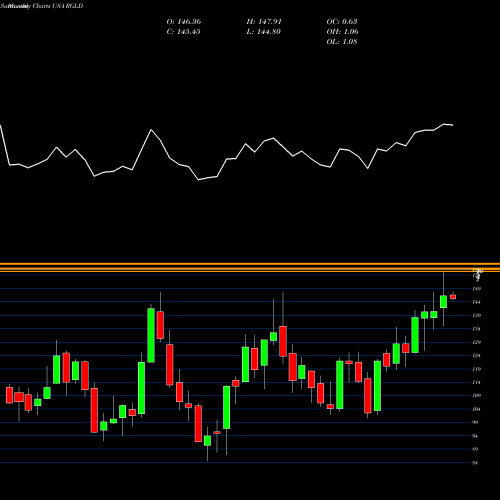Click the OH: 1.06 readout
This screenshot has width=500, height=500.
pyautogui.click(x=342, y=32)
